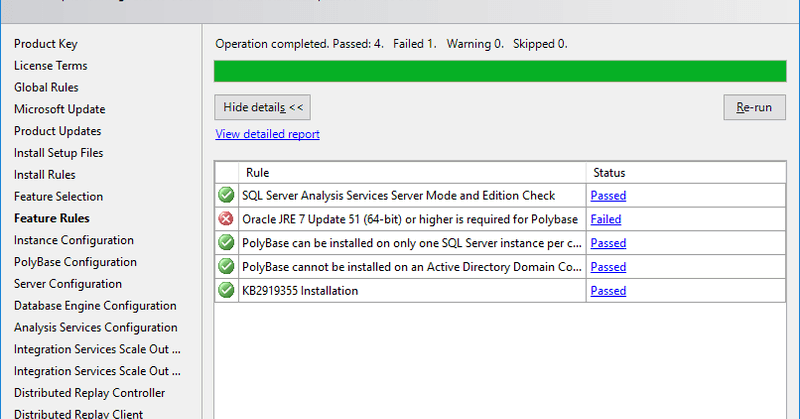Select Analysis Services Configuration step
Viewport: 800px width, 419px height.
96,328
